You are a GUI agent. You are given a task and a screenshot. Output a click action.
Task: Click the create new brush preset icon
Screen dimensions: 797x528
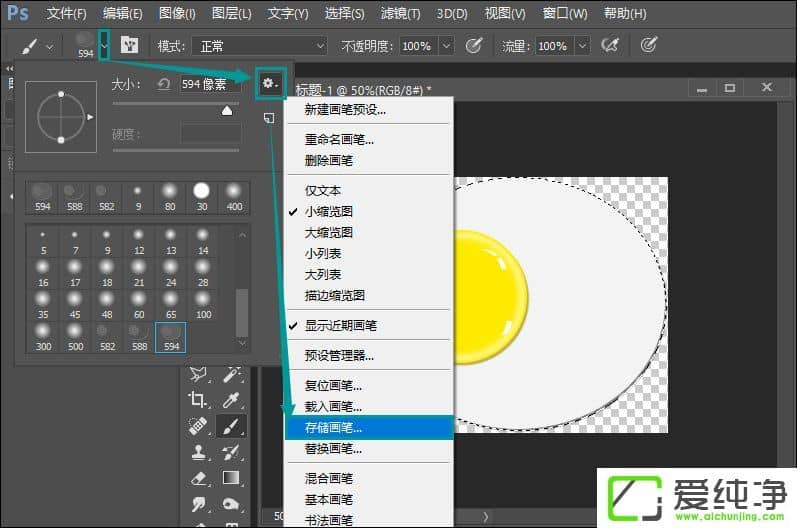pyautogui.click(x=269, y=118)
